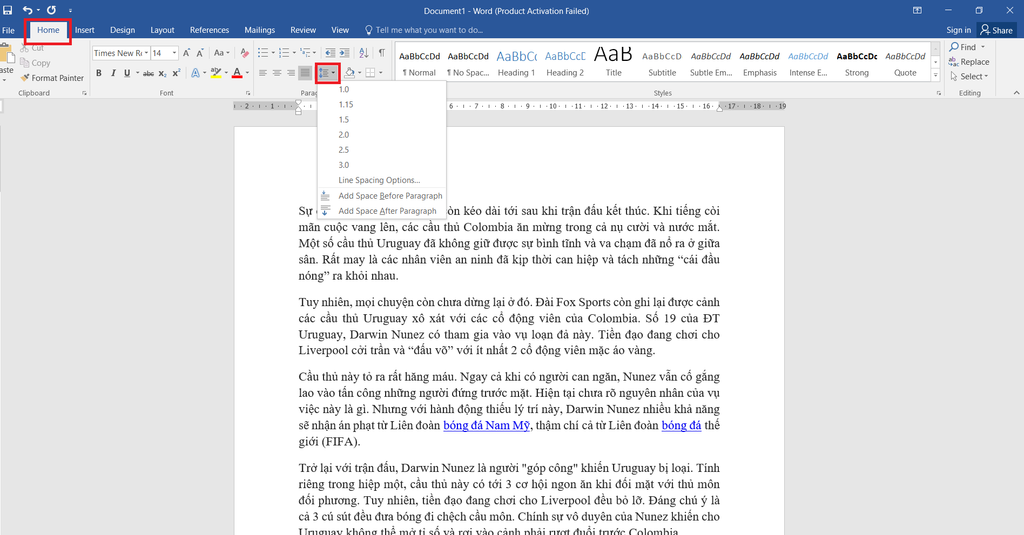Toggle Underline formatting
Image resolution: width=1024 pixels, height=535 pixels.
[x=127, y=73]
